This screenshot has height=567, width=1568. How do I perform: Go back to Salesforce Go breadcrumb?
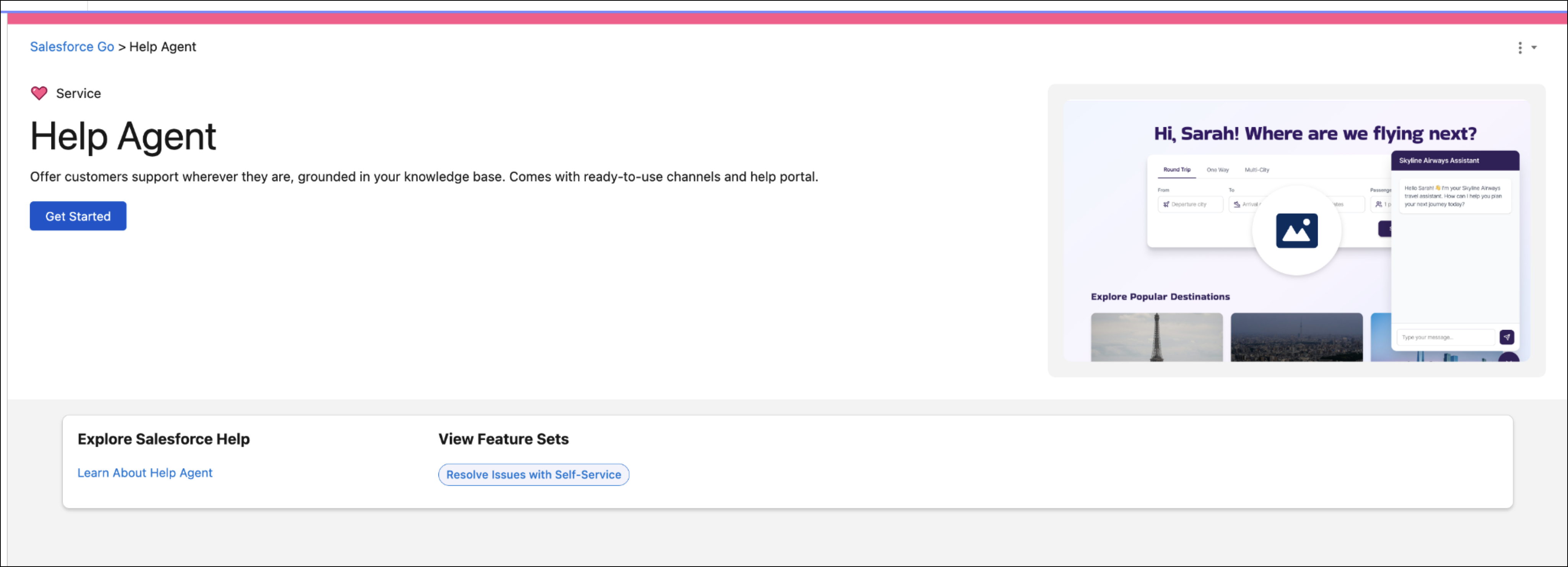click(x=72, y=47)
